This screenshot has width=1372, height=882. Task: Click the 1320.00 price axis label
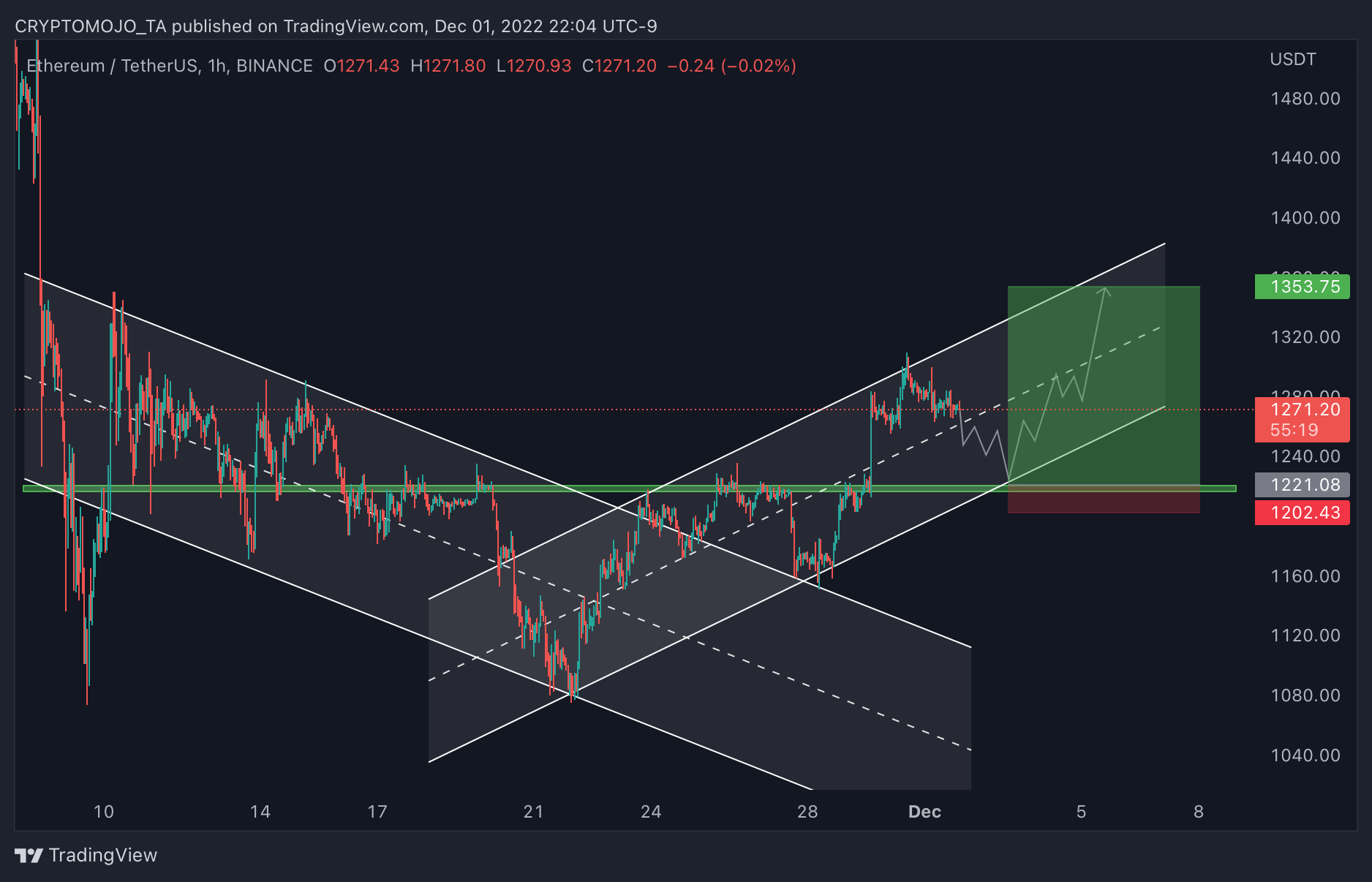1305,337
